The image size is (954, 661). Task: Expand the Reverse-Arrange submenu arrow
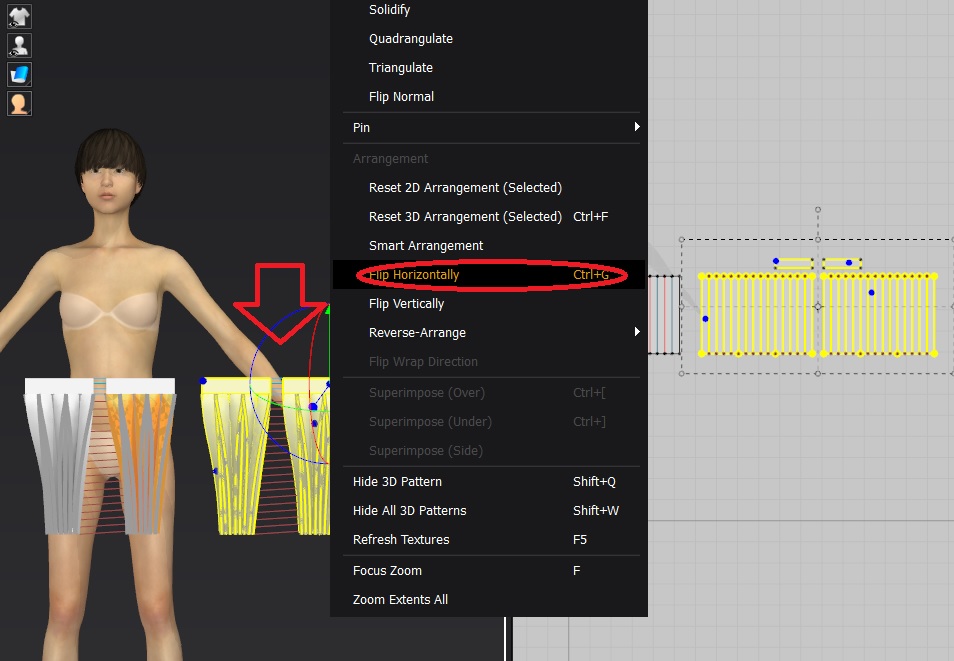(636, 332)
